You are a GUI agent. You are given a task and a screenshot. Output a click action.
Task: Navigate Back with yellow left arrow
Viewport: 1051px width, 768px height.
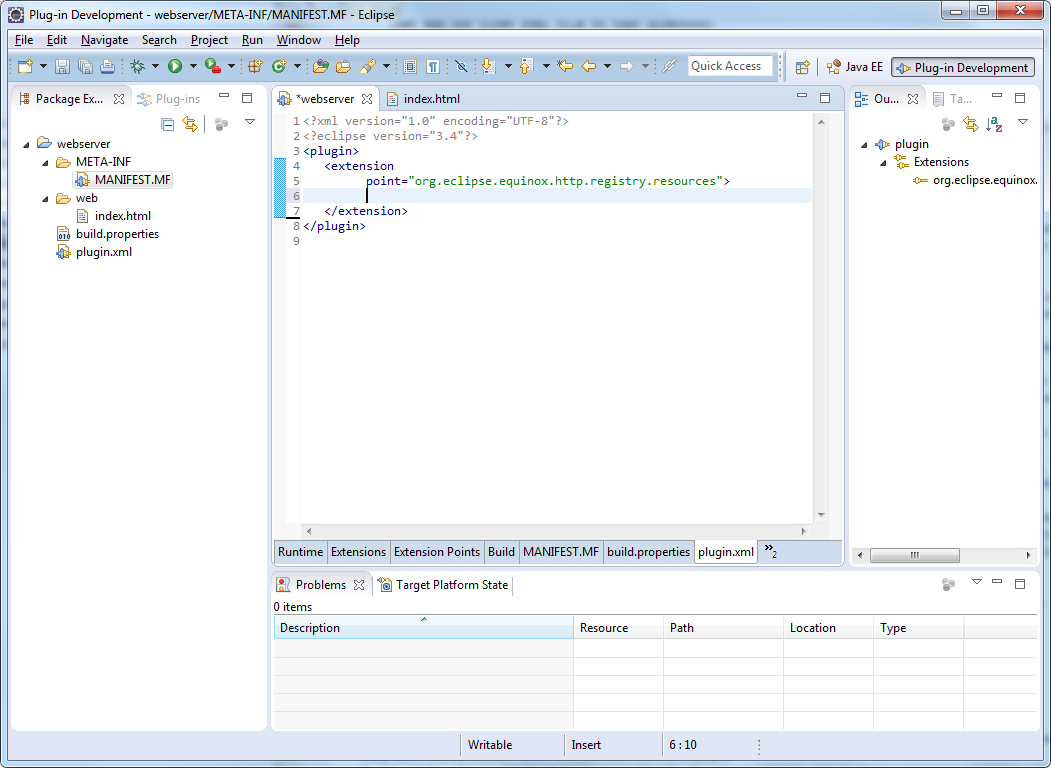(589, 66)
